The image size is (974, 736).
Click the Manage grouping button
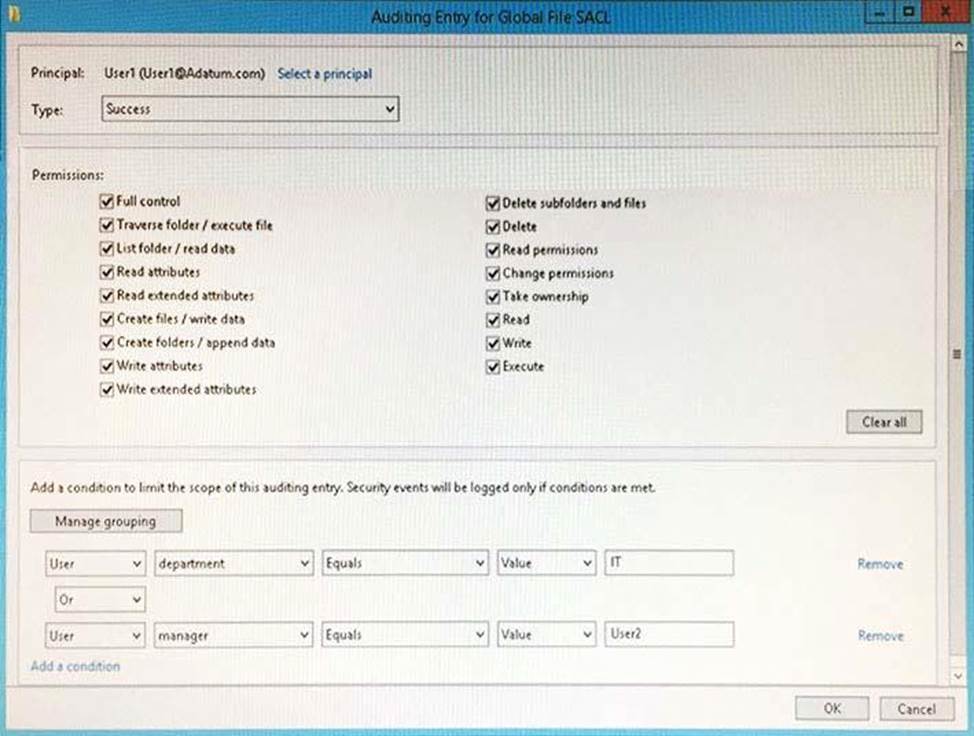click(106, 521)
